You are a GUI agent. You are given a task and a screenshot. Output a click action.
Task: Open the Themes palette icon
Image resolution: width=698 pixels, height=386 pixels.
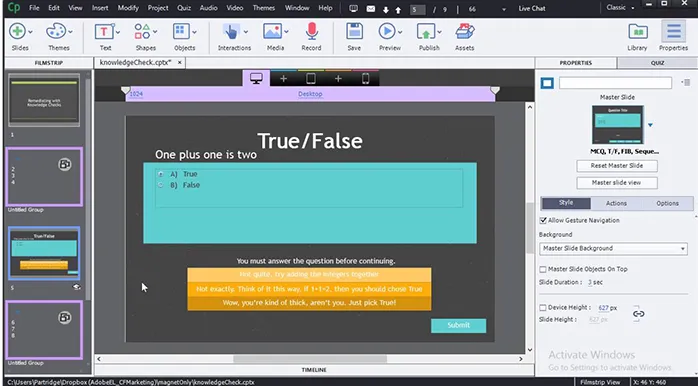pos(56,32)
